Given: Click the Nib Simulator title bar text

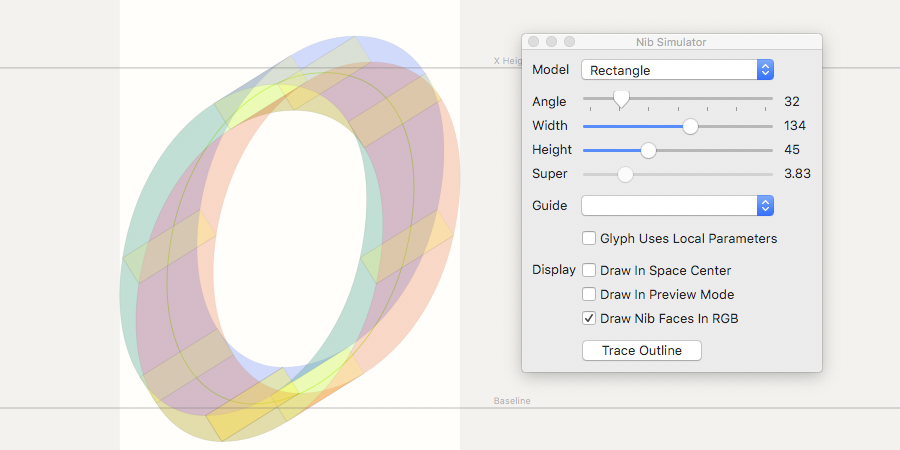Looking at the screenshot, I should [x=671, y=42].
